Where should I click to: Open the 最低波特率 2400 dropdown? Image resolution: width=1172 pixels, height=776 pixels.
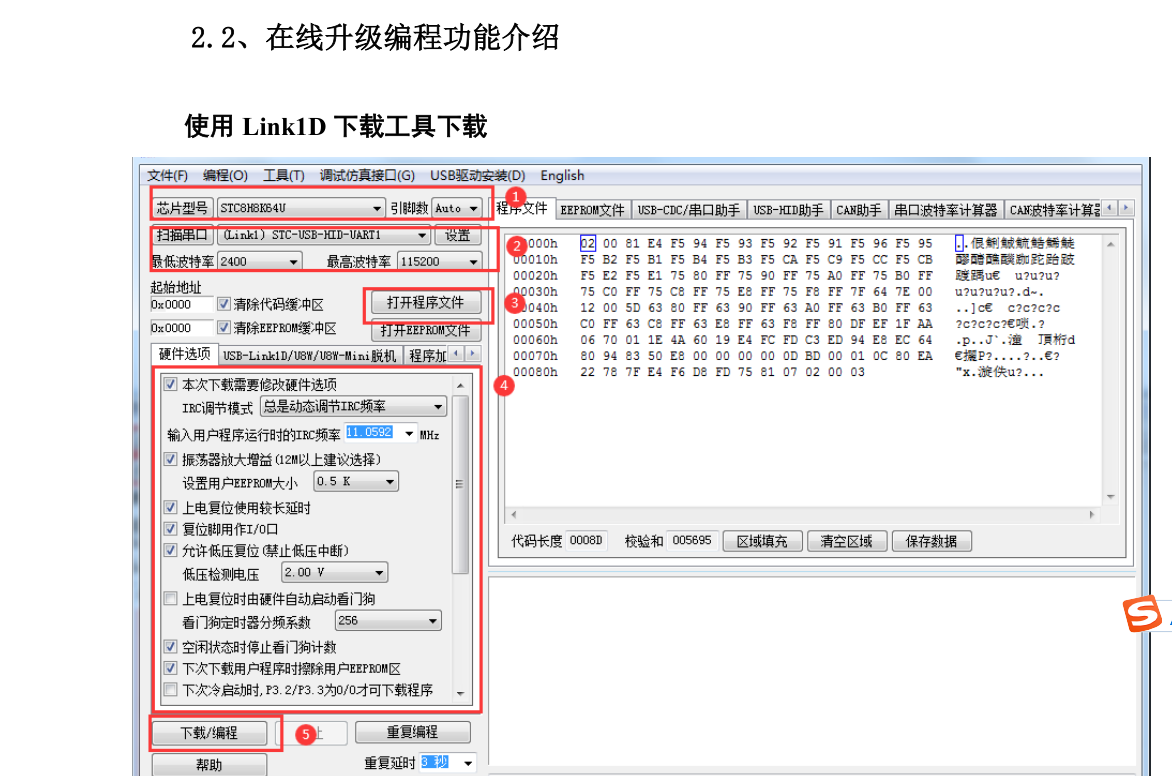(x=294, y=262)
